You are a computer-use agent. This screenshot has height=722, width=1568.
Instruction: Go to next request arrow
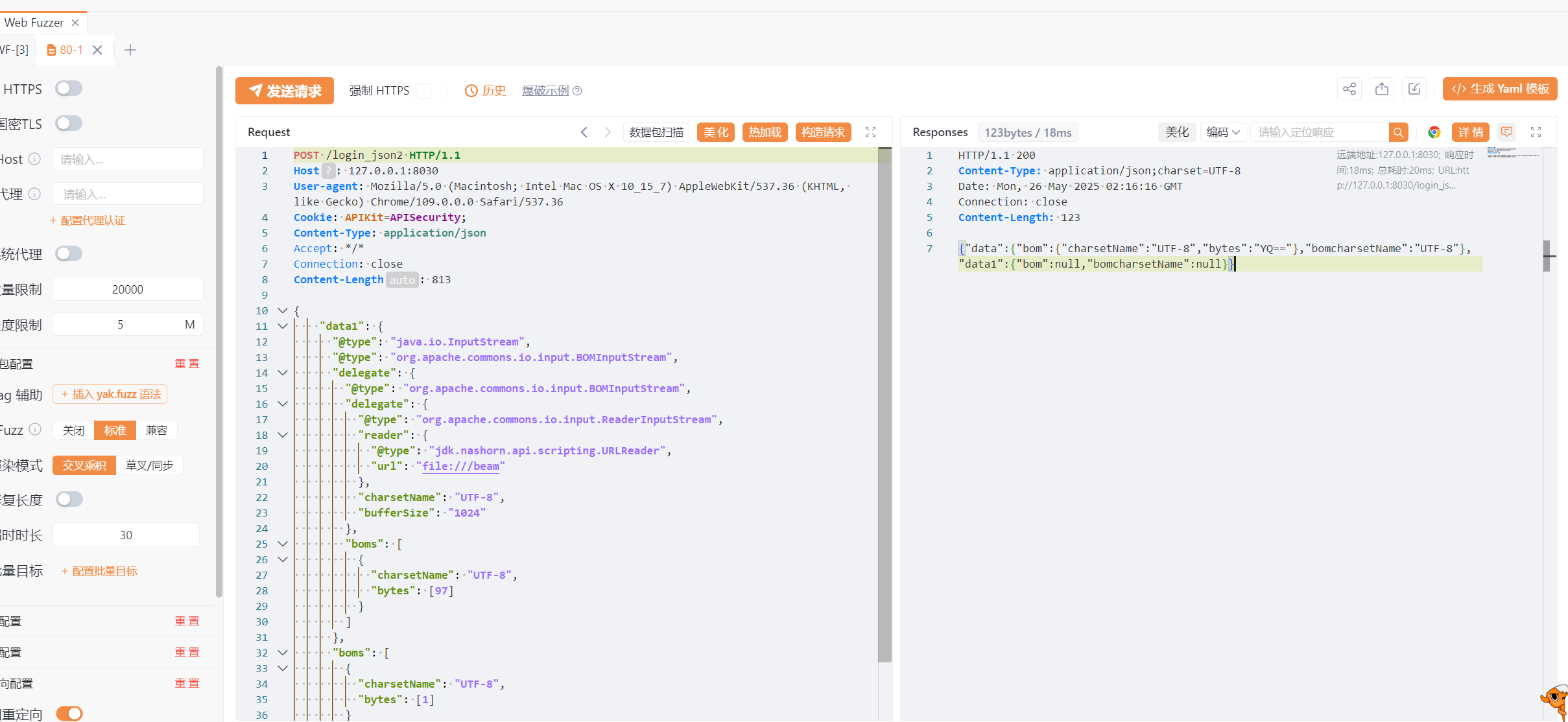(608, 132)
